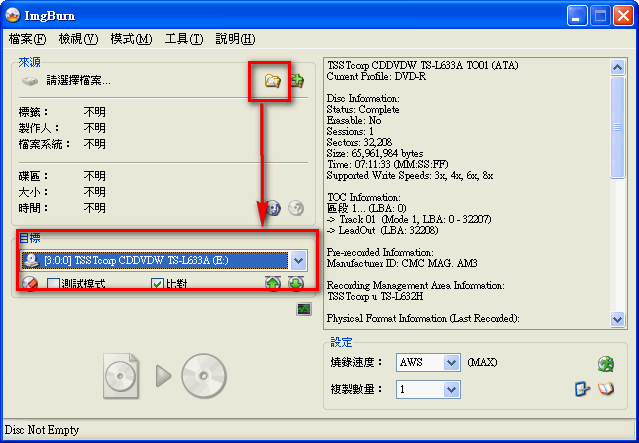Close the ImgBurn window
The image size is (639, 443).
coord(623,16)
